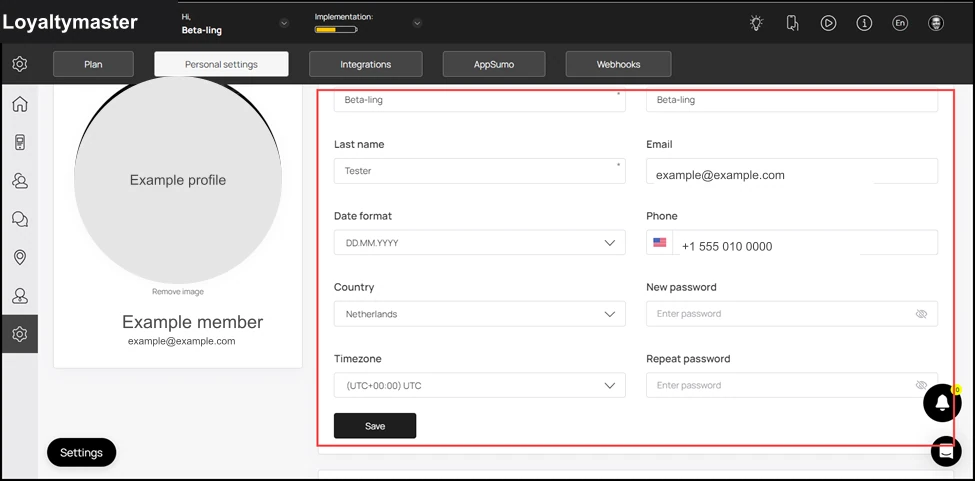Open the Country dropdown
This screenshot has height=481, width=975.
(479, 314)
